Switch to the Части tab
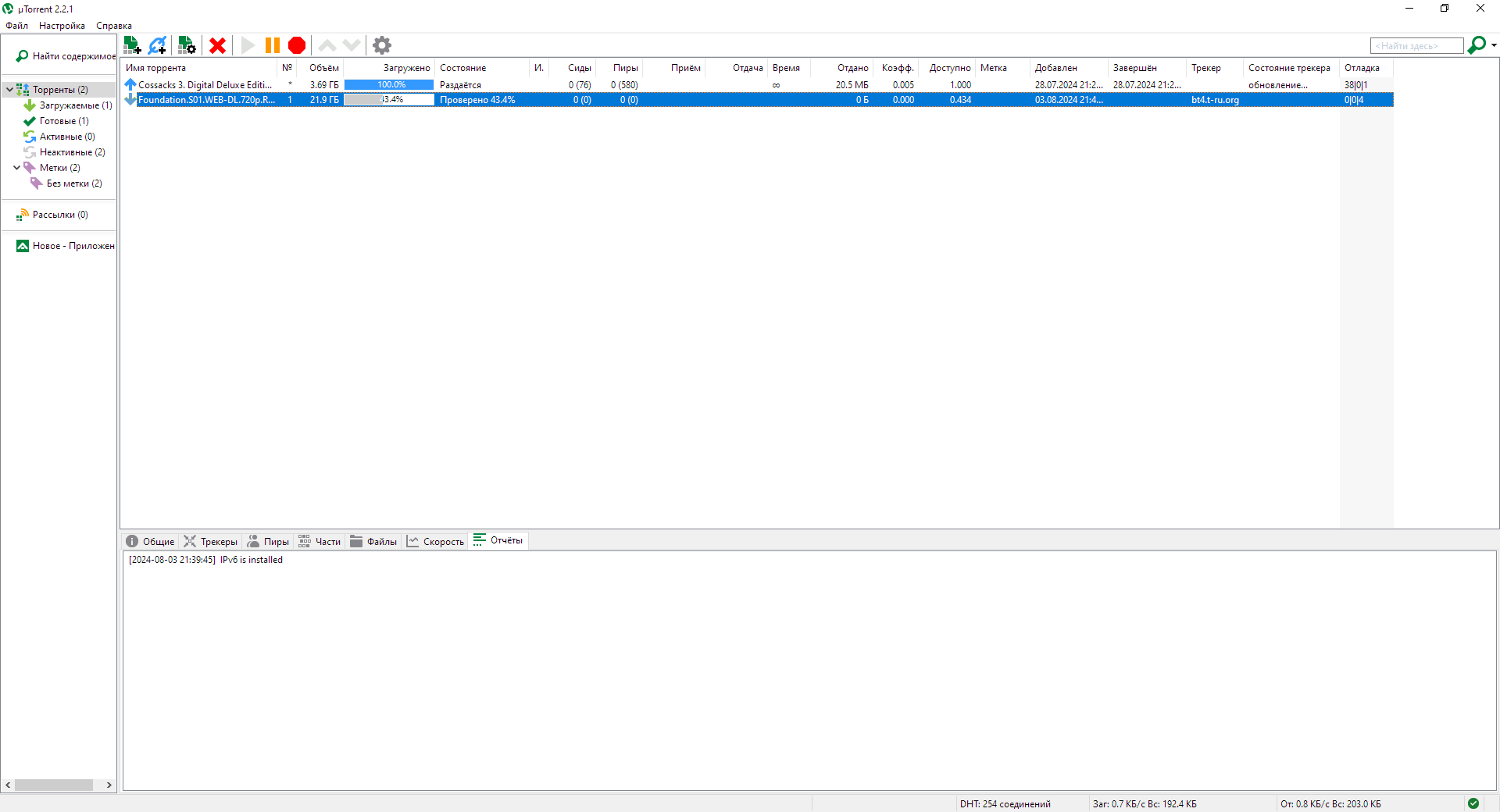 point(319,541)
